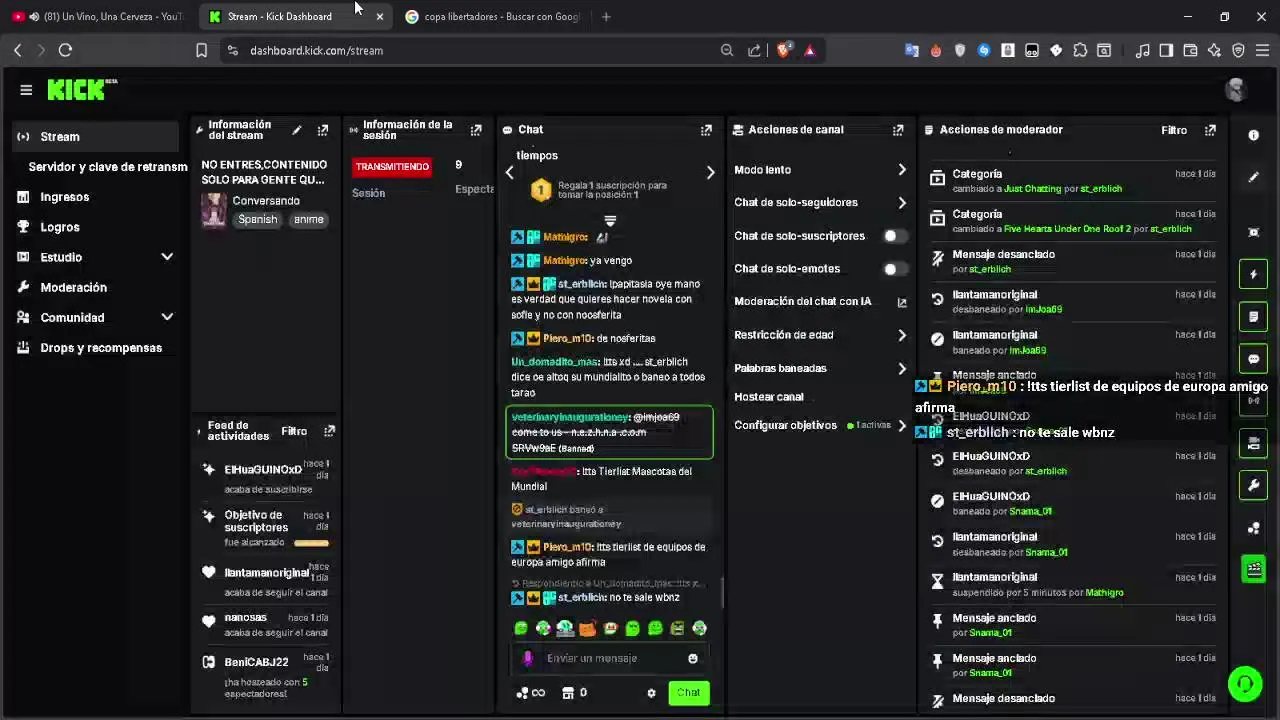
Task: Expand the Estudio sidebar section
Action: tap(96, 257)
